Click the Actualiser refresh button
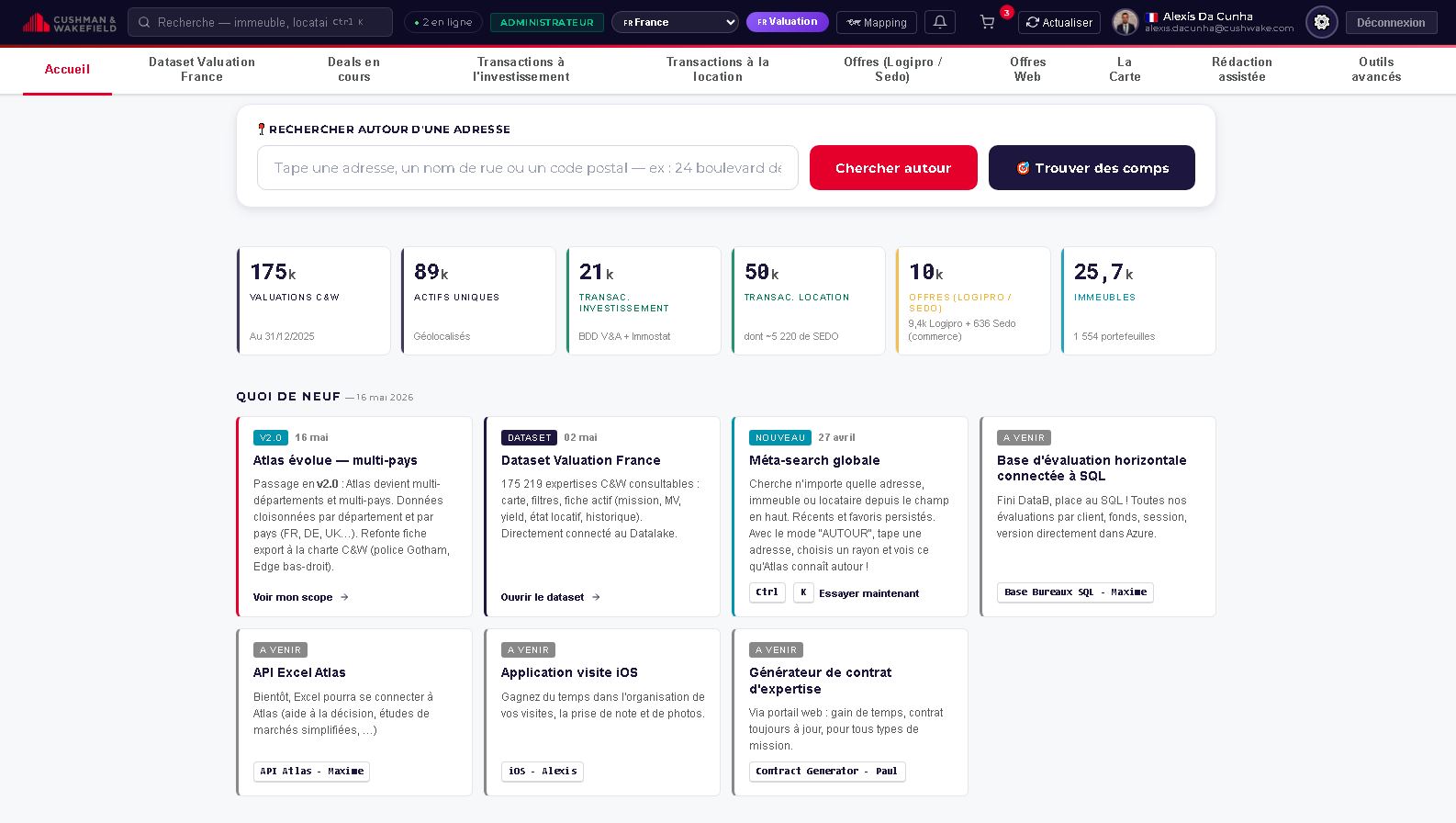1456x823 pixels. [x=1059, y=22]
